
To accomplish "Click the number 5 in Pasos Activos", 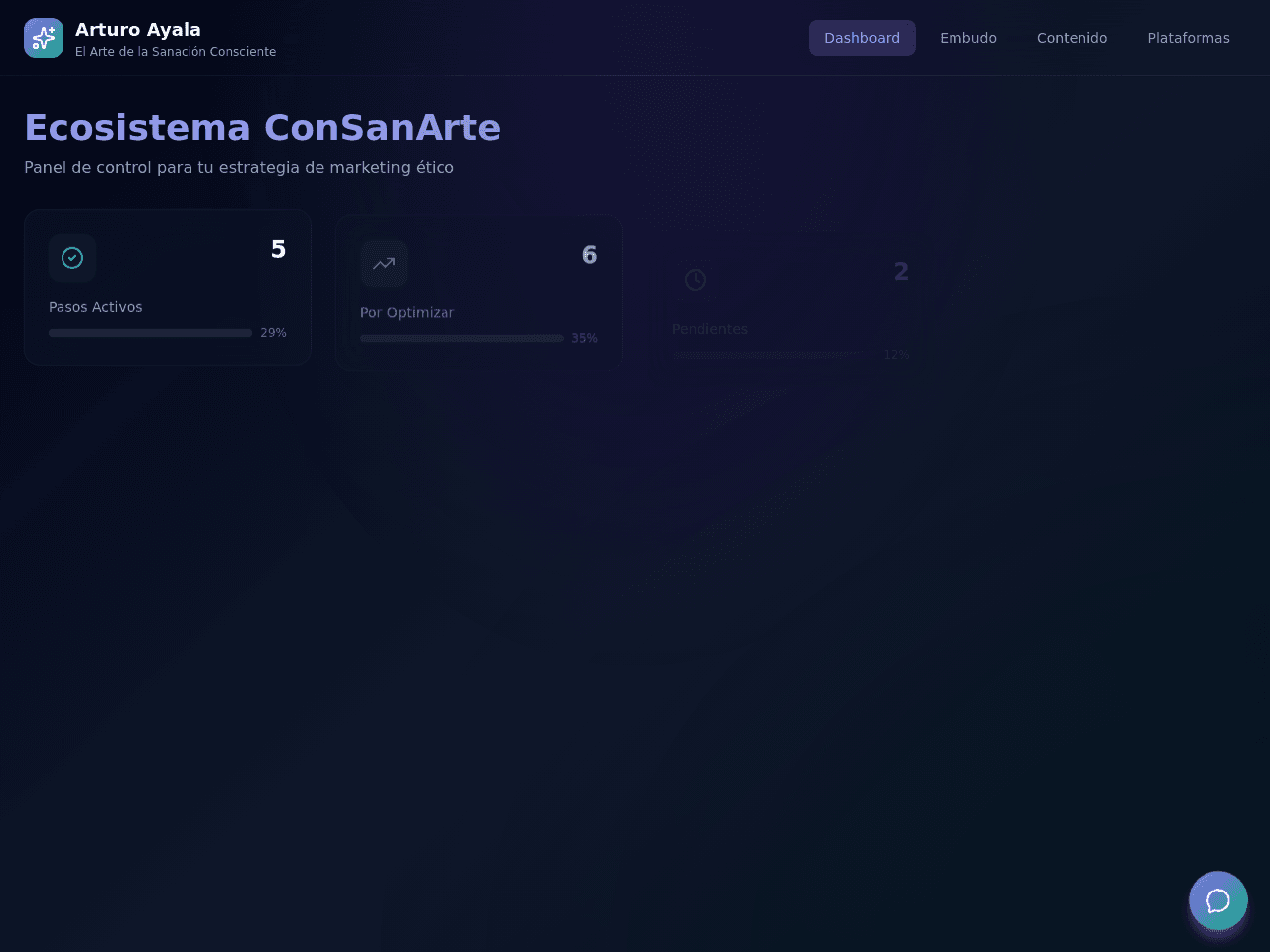I will pyautogui.click(x=278, y=250).
